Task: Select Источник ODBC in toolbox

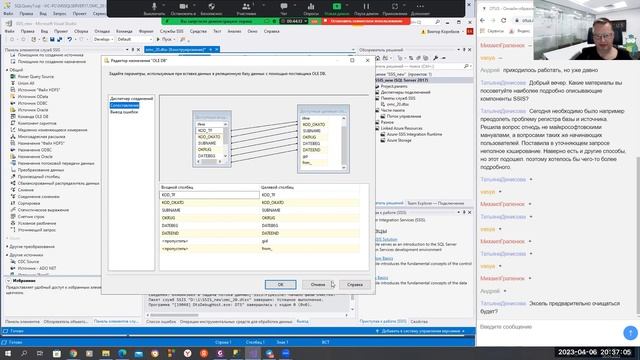Action: coord(32,103)
